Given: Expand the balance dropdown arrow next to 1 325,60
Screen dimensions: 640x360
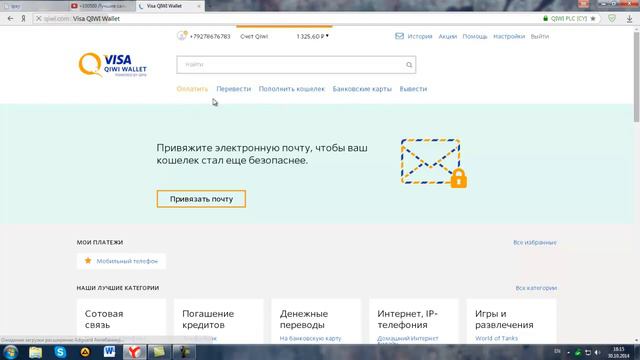Looking at the screenshot, I should click(327, 36).
